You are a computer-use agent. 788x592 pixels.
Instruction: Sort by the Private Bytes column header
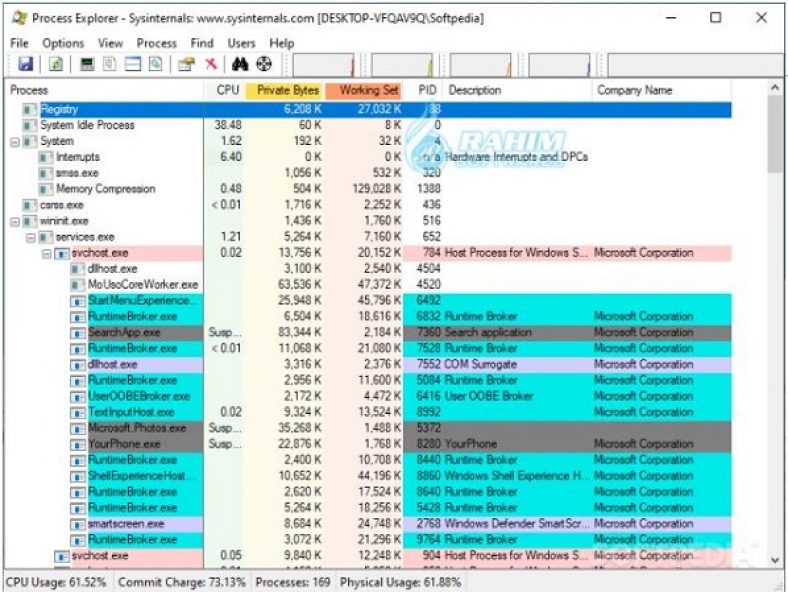pos(285,90)
